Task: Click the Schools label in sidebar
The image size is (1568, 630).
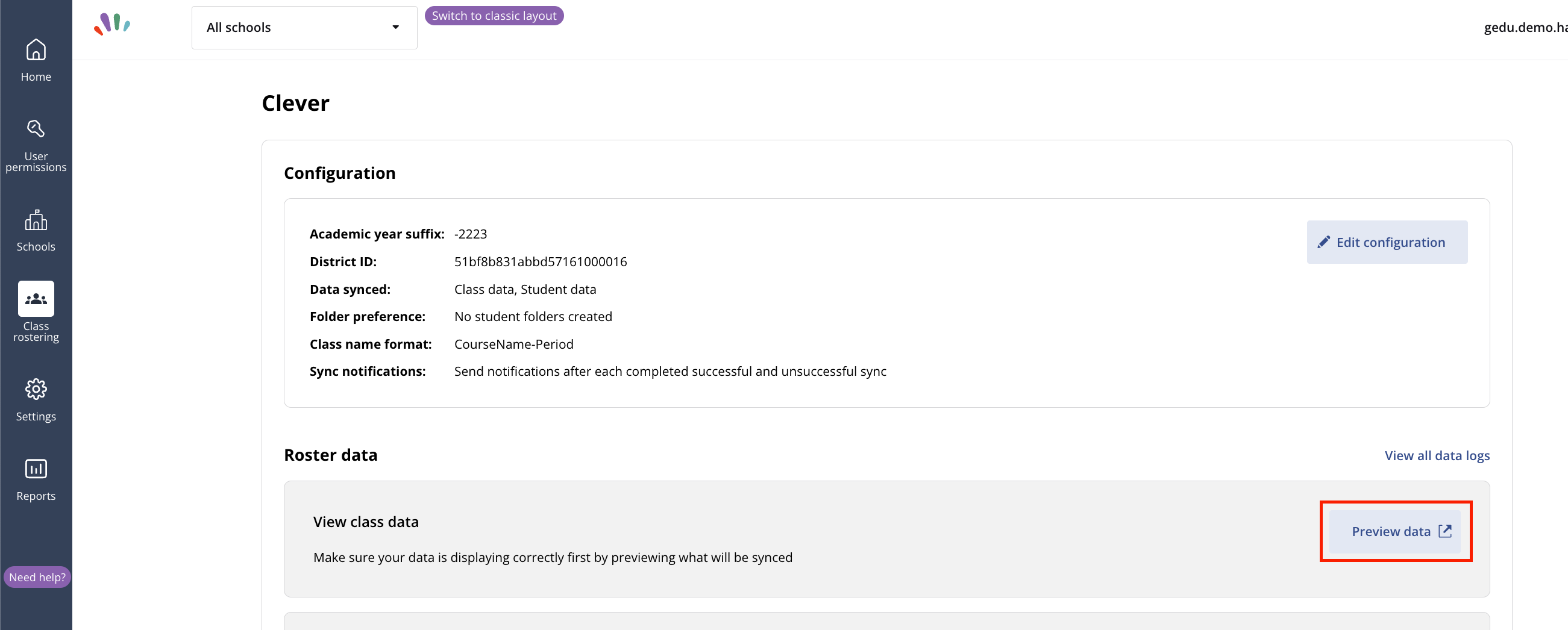Action: (36, 246)
